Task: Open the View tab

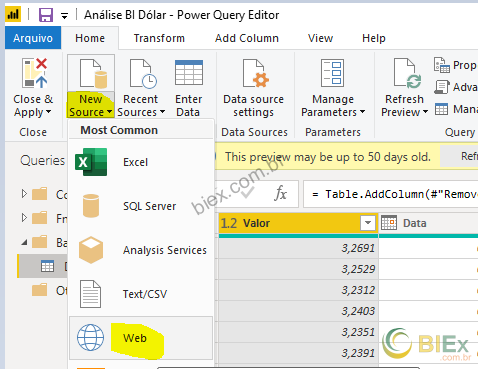Action: pyautogui.click(x=320, y=38)
